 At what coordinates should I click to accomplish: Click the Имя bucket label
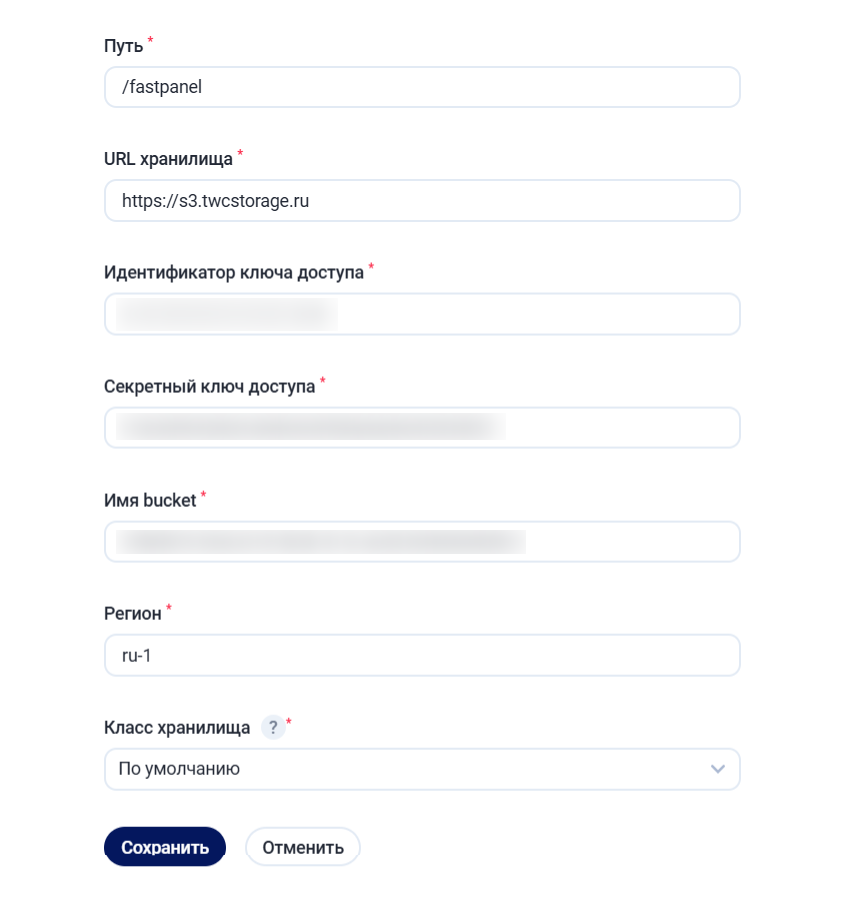tap(150, 500)
